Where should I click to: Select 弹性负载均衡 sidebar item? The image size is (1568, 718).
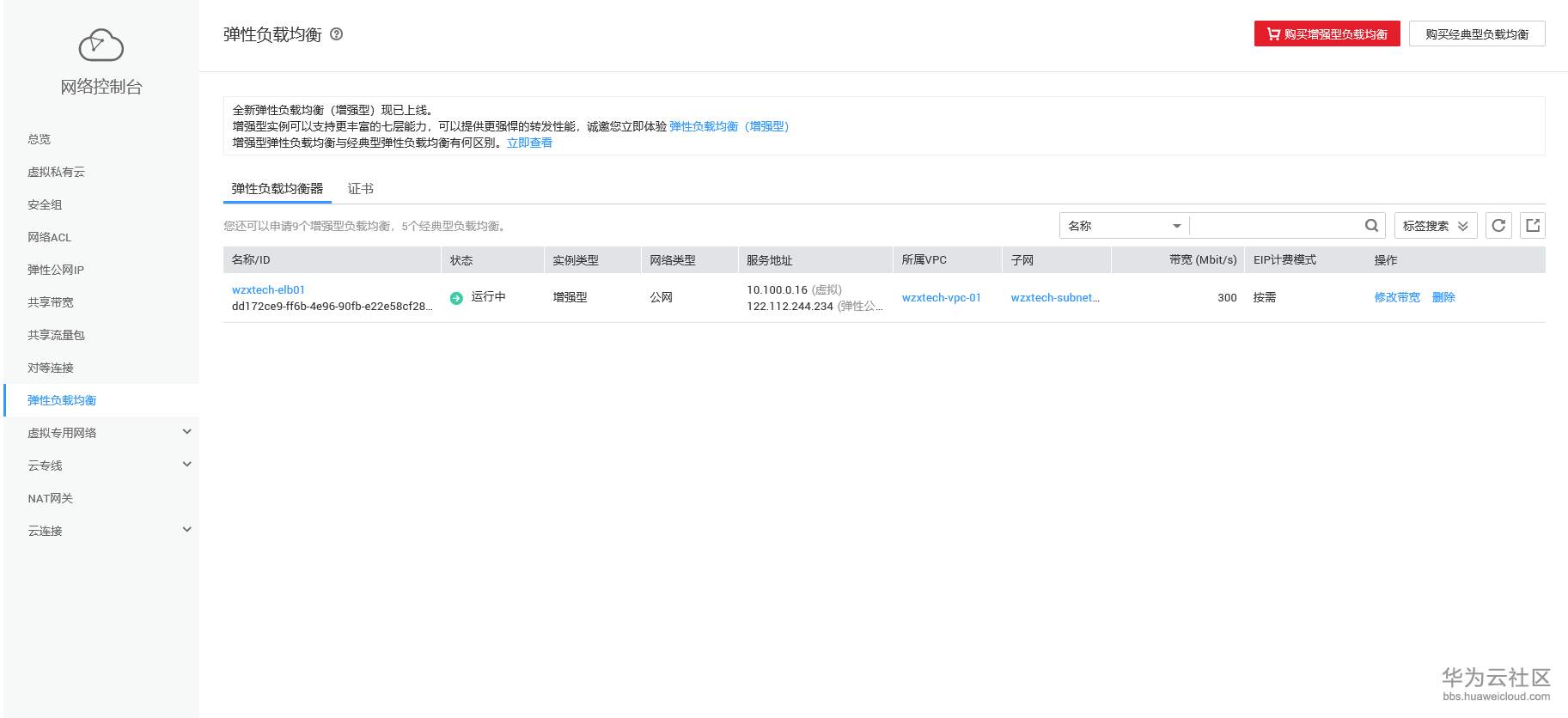pyautogui.click(x=101, y=400)
